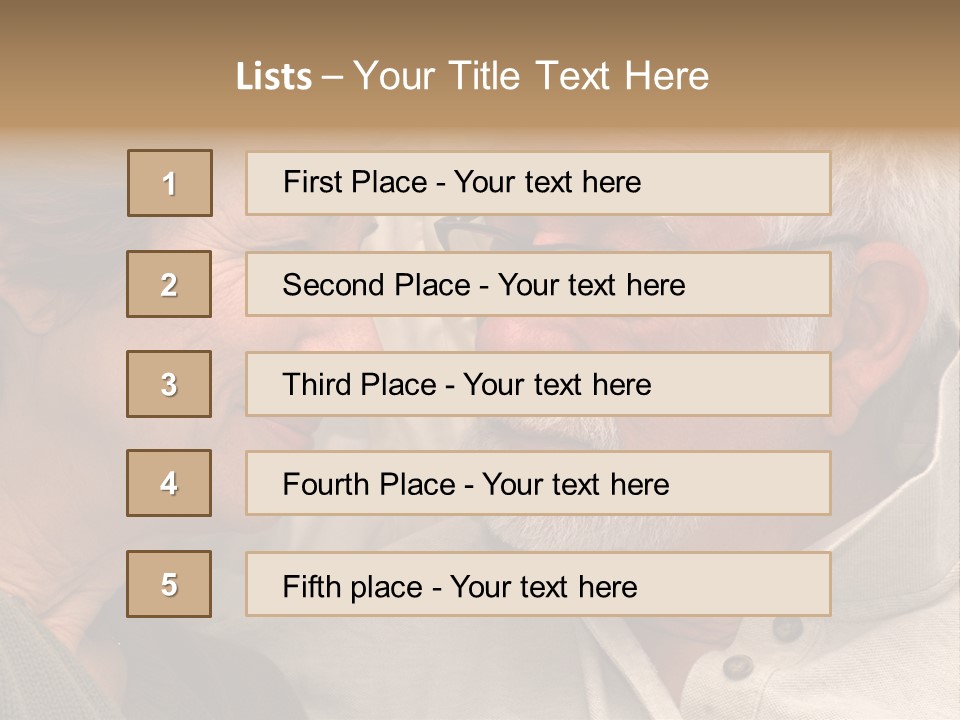Click the number 5 box
The height and width of the screenshot is (720, 960).
click(x=169, y=584)
